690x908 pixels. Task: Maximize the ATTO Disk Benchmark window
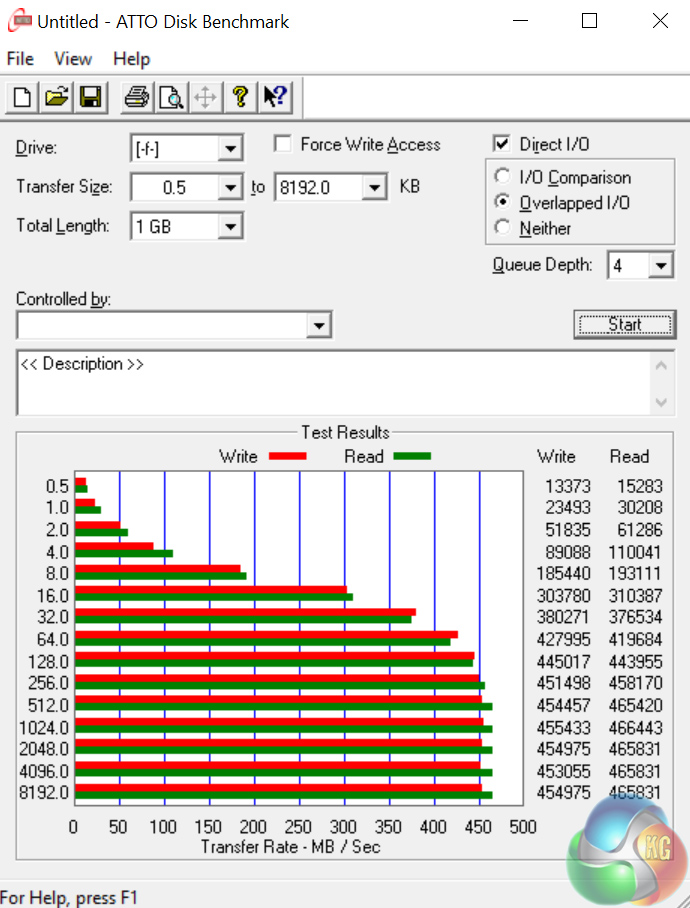tap(589, 21)
